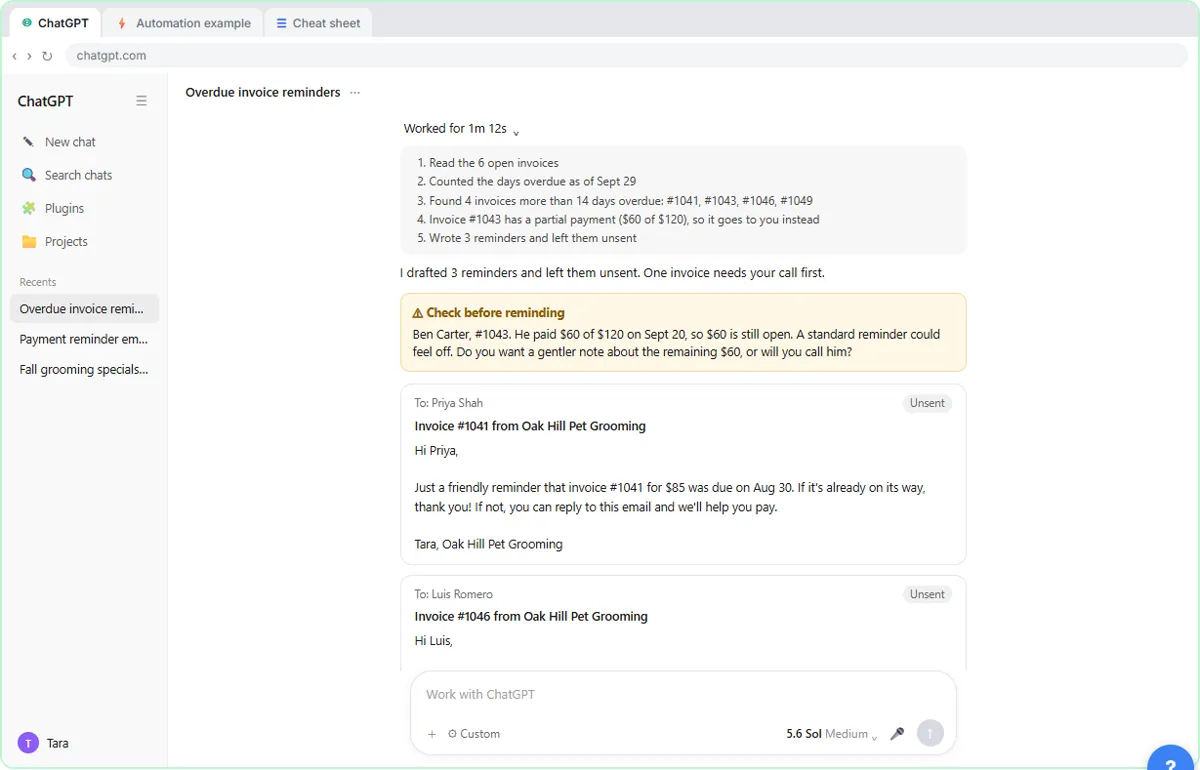Reload the page with refresh icon
This screenshot has width=1200, height=770.
47,56
